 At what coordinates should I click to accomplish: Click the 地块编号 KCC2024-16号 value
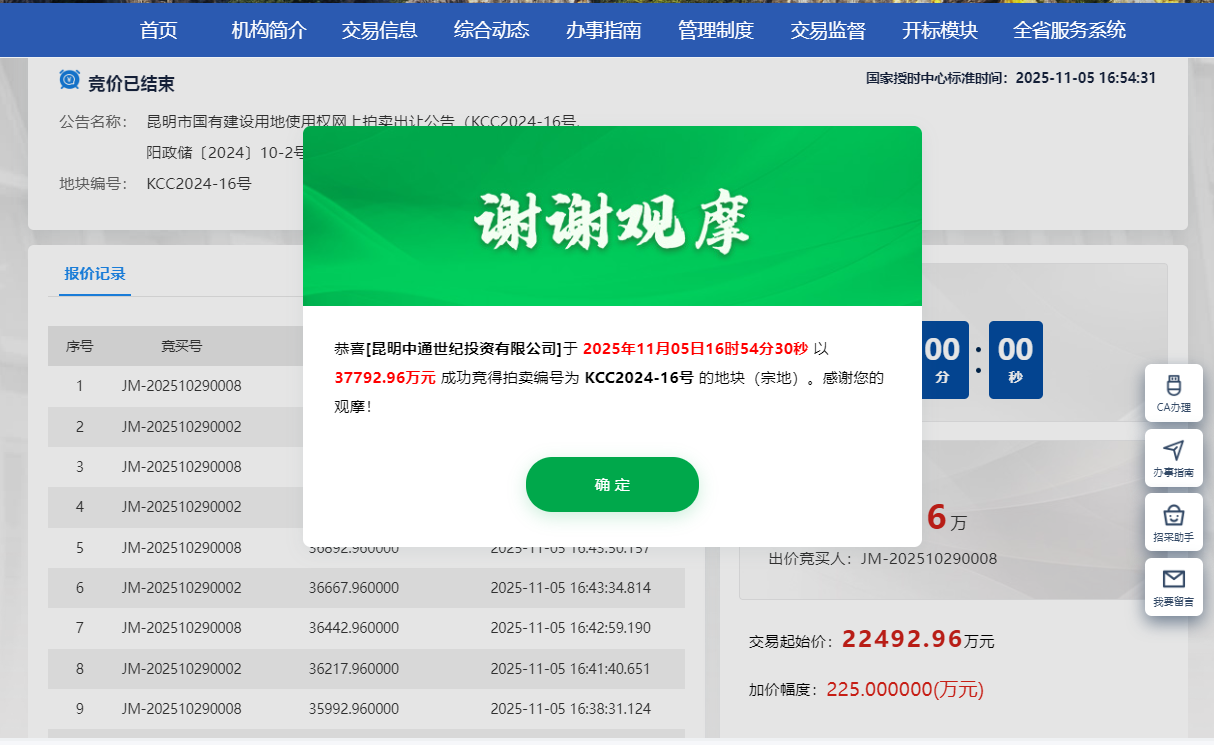(199, 184)
